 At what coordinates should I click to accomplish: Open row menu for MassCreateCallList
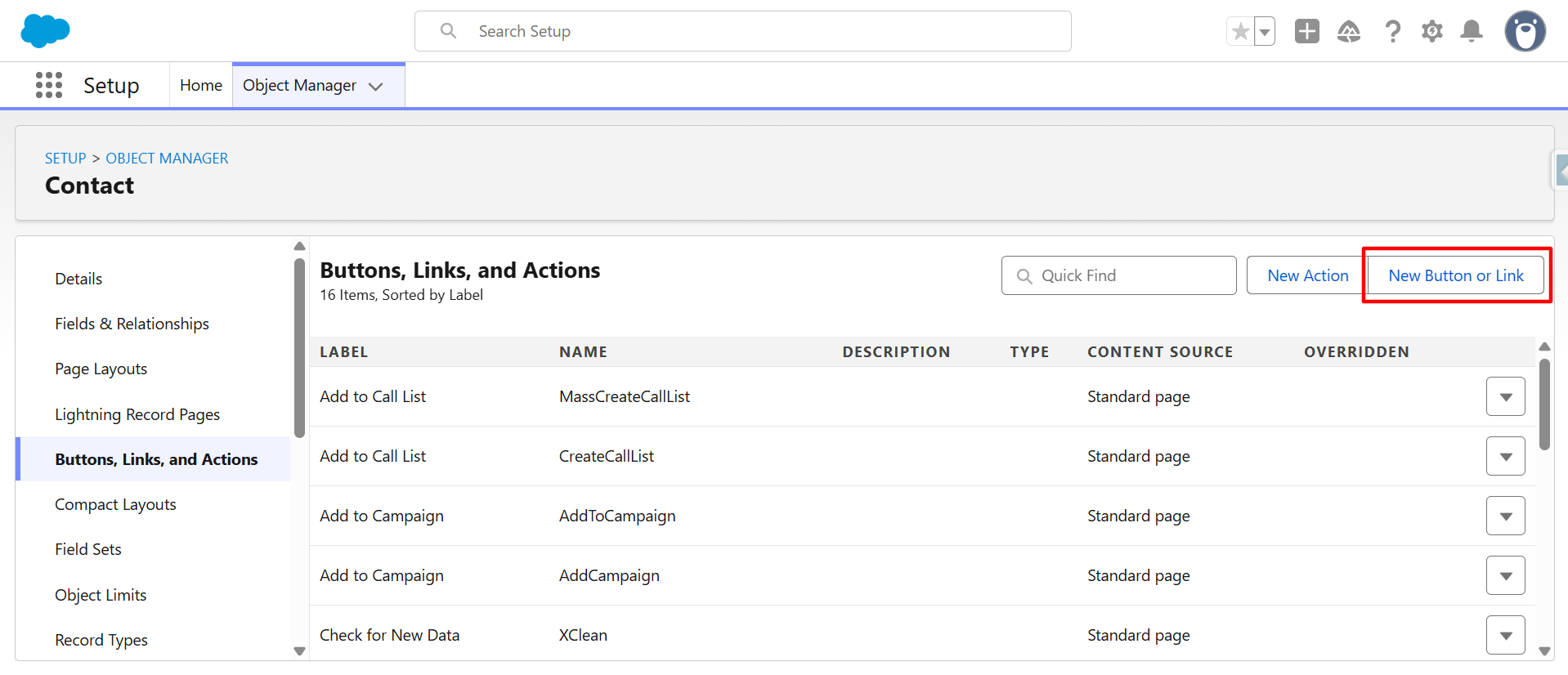[1505, 397]
